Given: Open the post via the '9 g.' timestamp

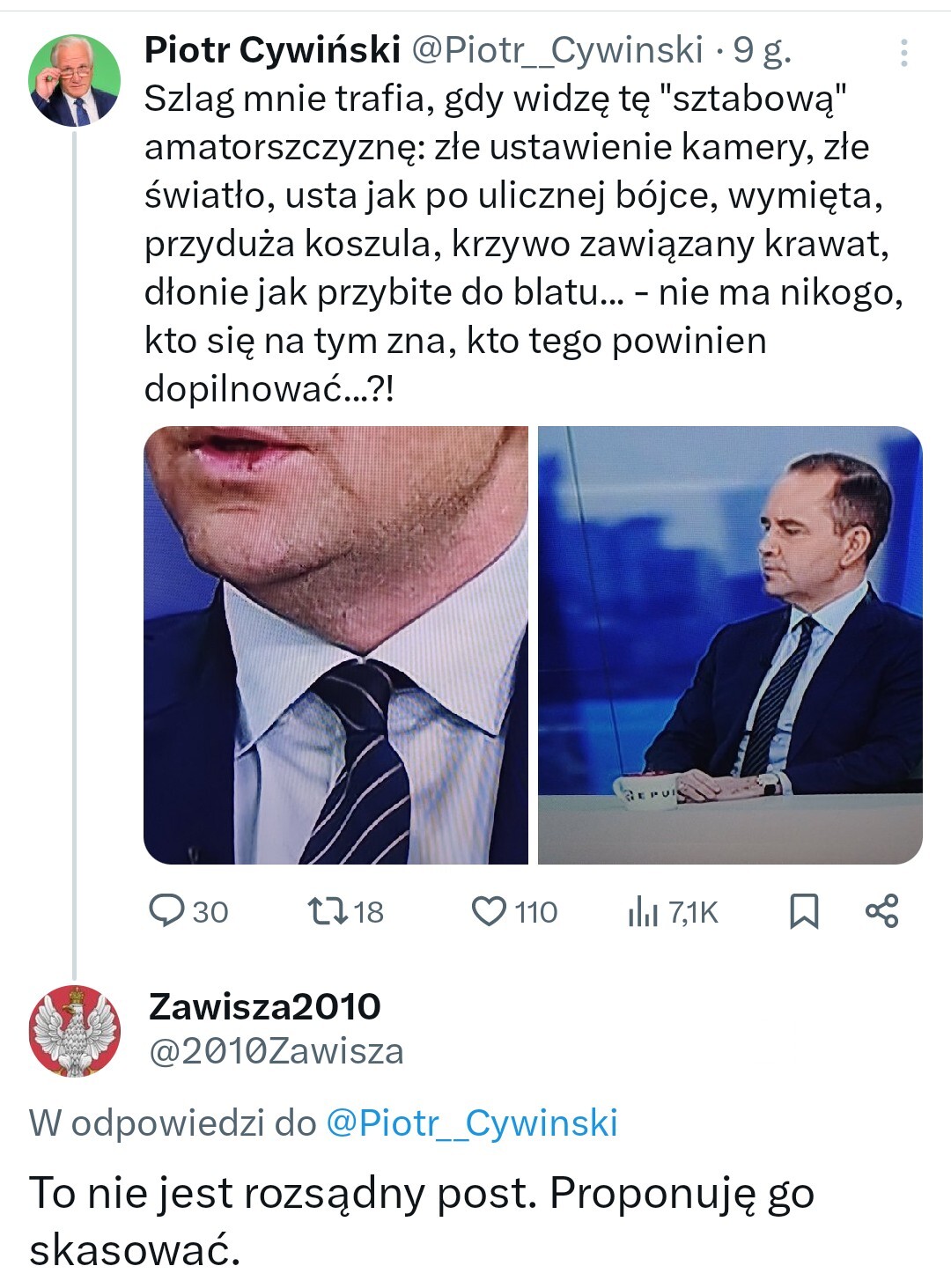Looking at the screenshot, I should click(x=763, y=50).
